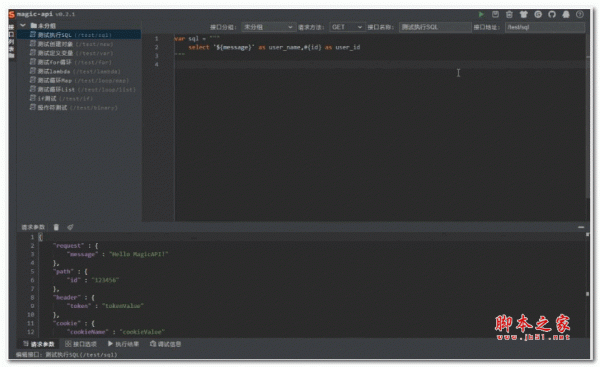Run the API with green play icon

(481, 14)
